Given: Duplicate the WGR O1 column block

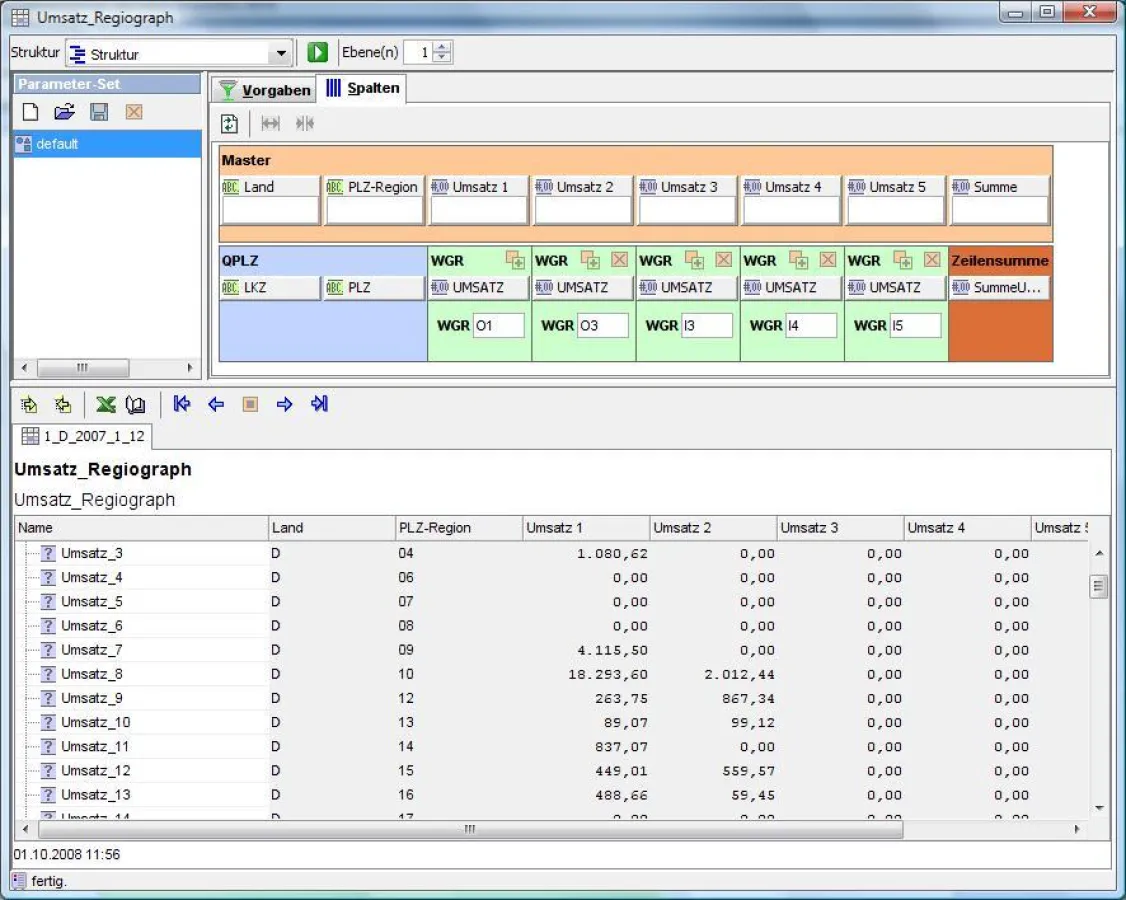Looking at the screenshot, I should coord(515,260).
